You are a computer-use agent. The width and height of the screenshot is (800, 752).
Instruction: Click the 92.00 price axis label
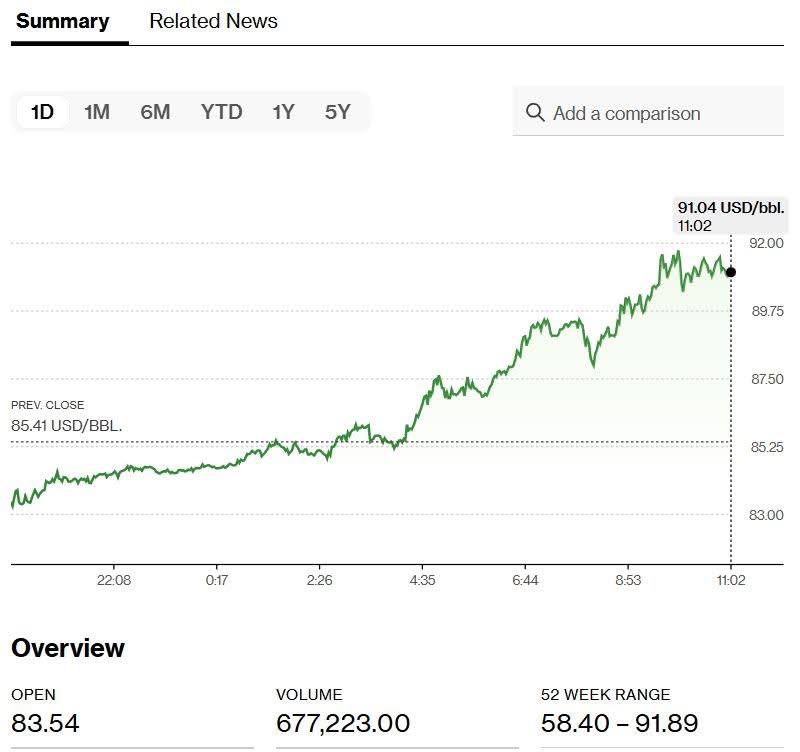(768, 243)
